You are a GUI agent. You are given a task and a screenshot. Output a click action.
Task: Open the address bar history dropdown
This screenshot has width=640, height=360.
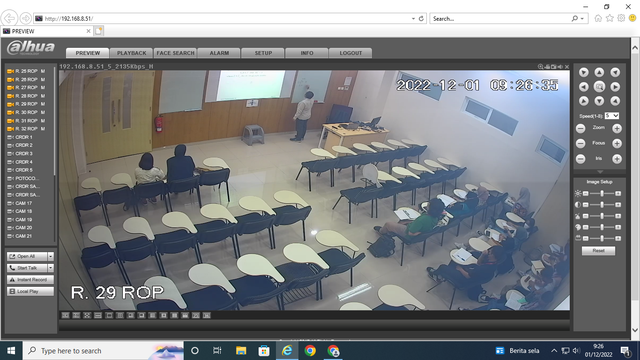click(413, 18)
